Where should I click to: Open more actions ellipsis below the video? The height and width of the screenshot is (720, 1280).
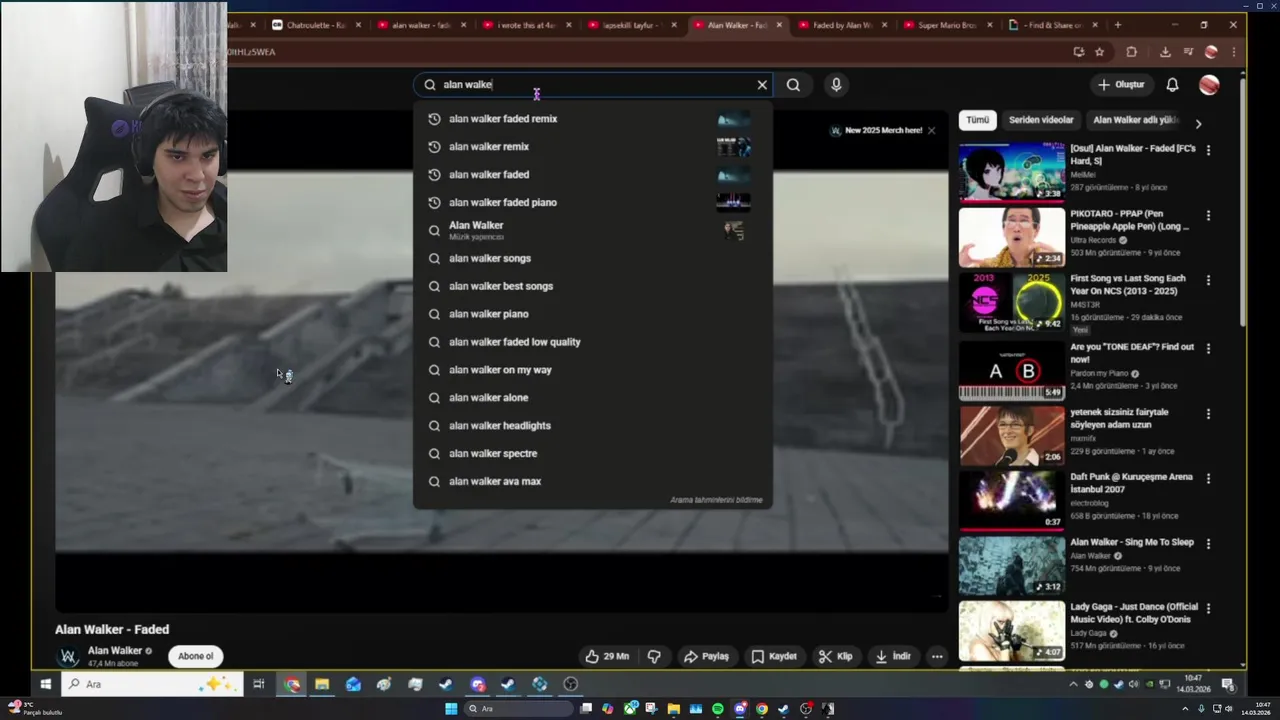(x=937, y=656)
